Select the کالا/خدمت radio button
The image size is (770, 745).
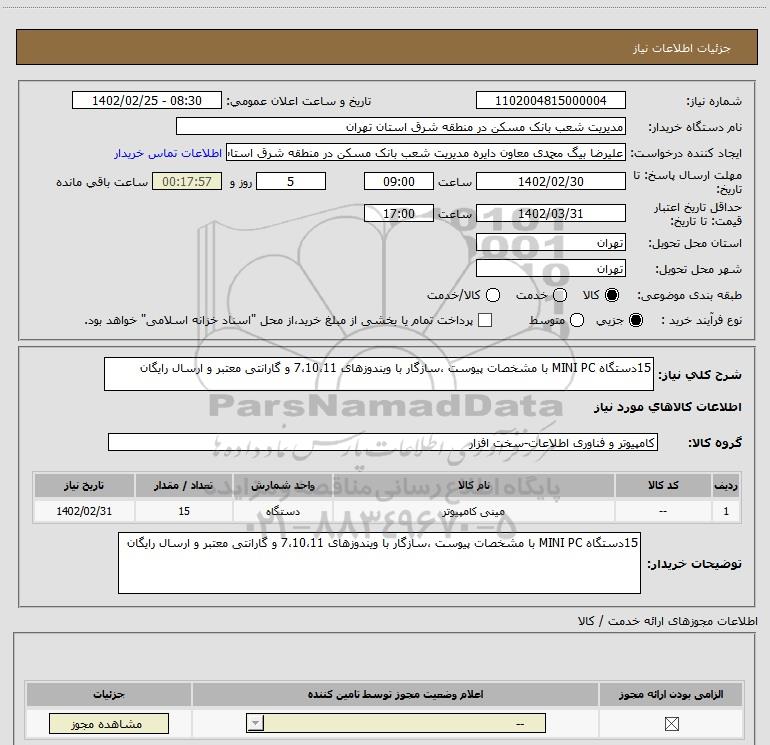[493, 295]
